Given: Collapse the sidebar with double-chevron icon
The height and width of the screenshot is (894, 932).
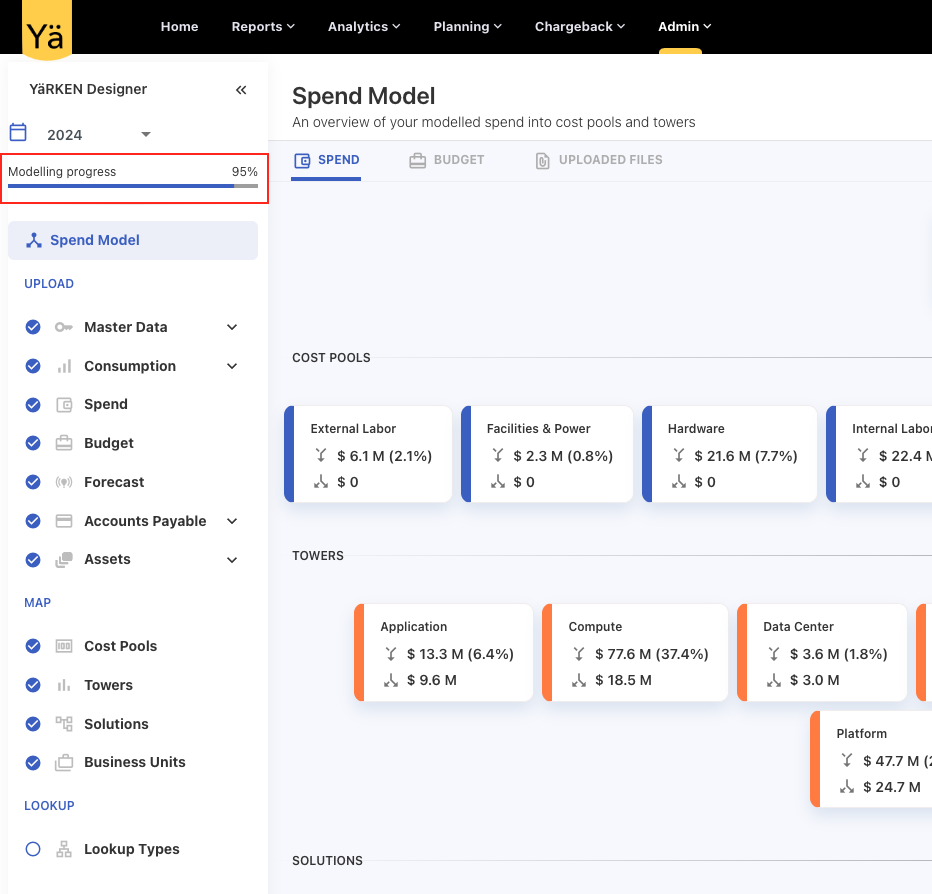Looking at the screenshot, I should pos(241,90).
